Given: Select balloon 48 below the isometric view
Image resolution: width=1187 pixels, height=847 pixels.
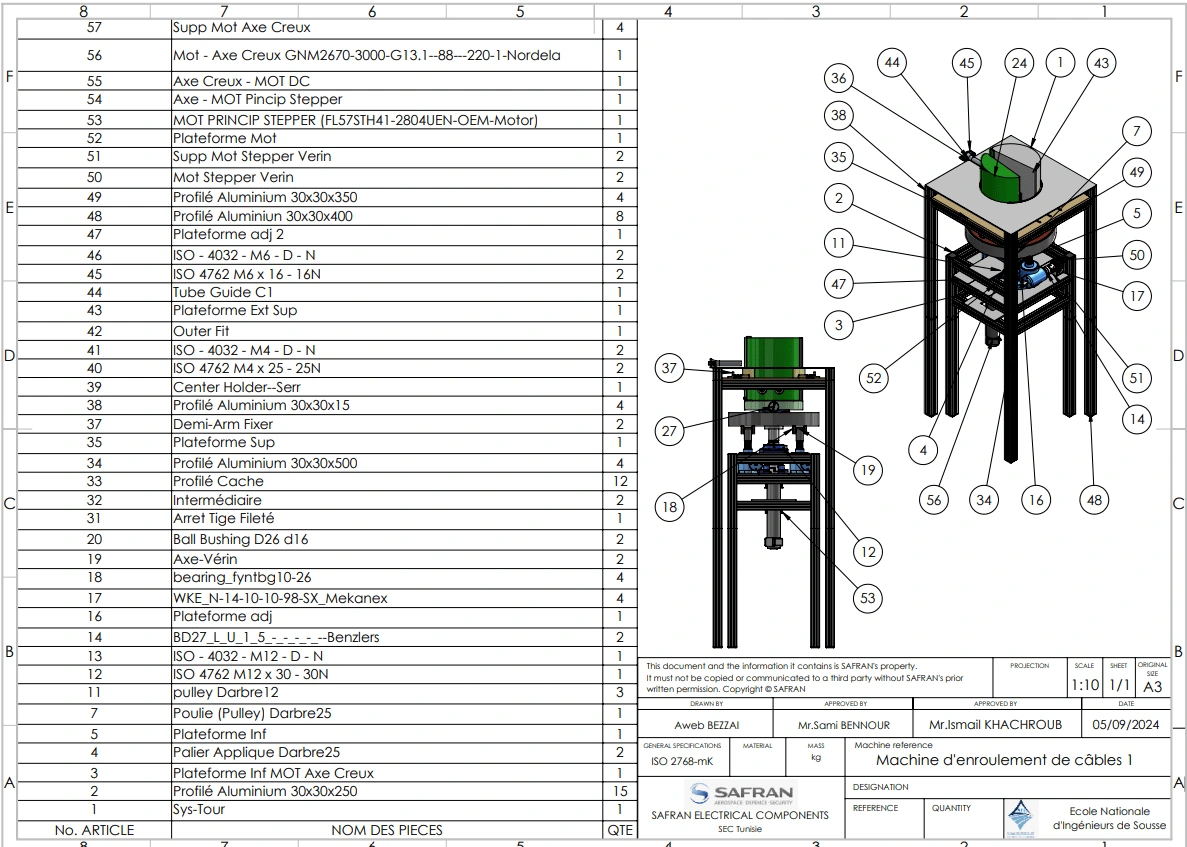Looking at the screenshot, I should pos(1095,500).
